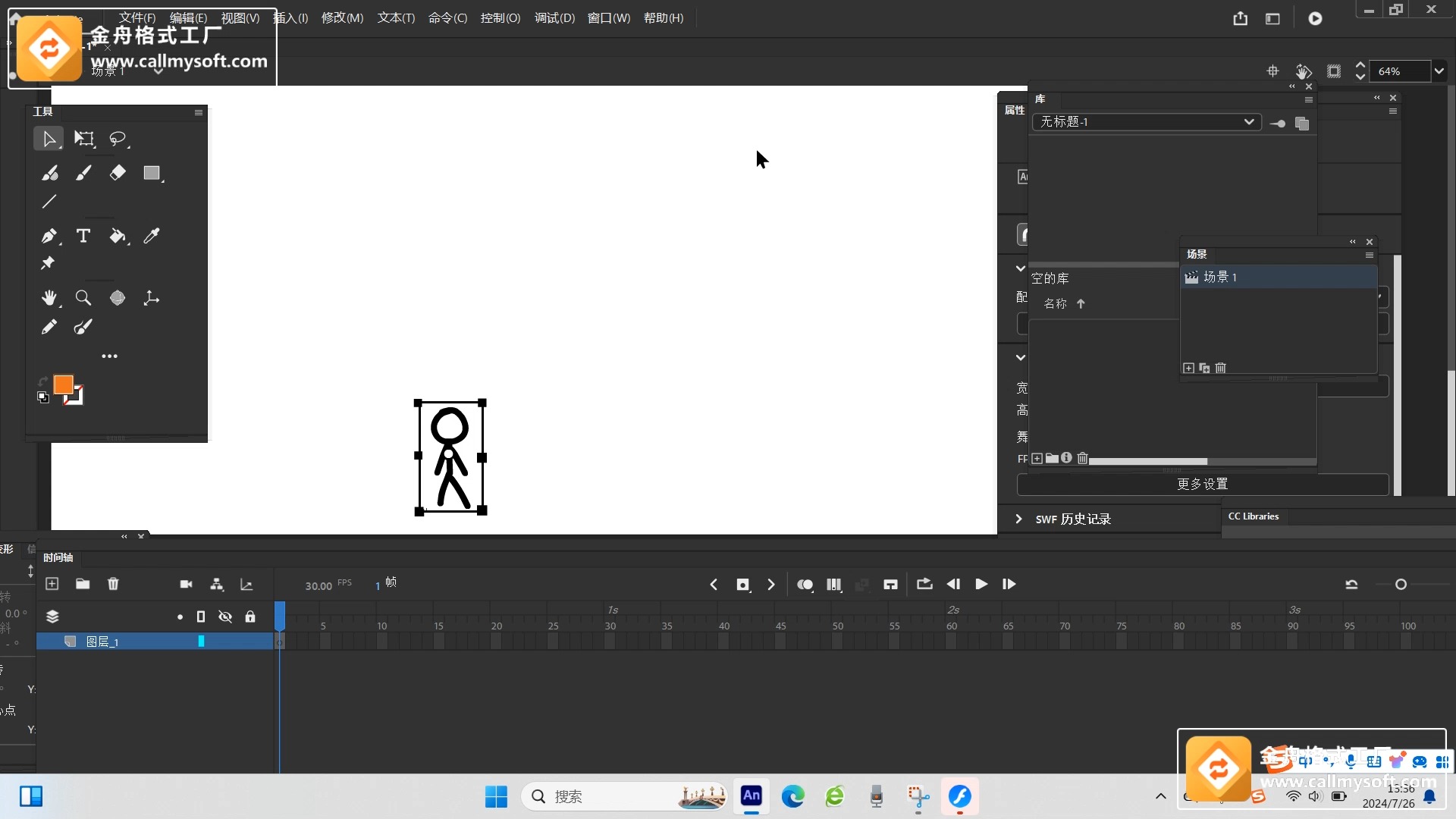This screenshot has height=819, width=1456.
Task: Click the 更多设置 button
Action: tap(1202, 484)
